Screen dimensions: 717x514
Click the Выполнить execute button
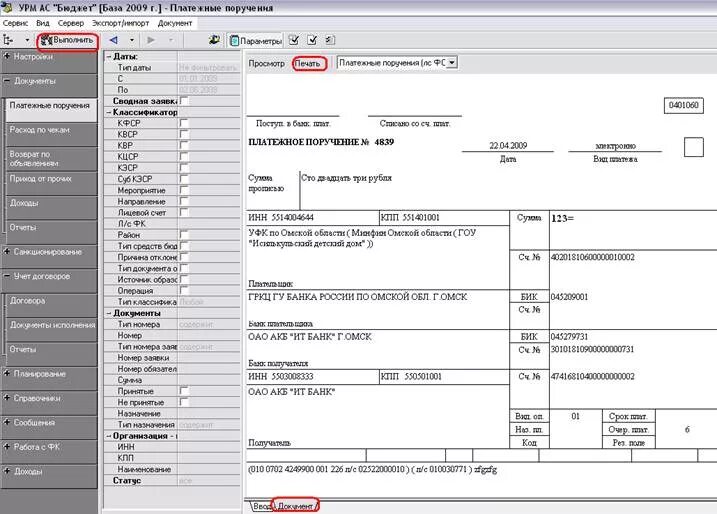pos(68,41)
